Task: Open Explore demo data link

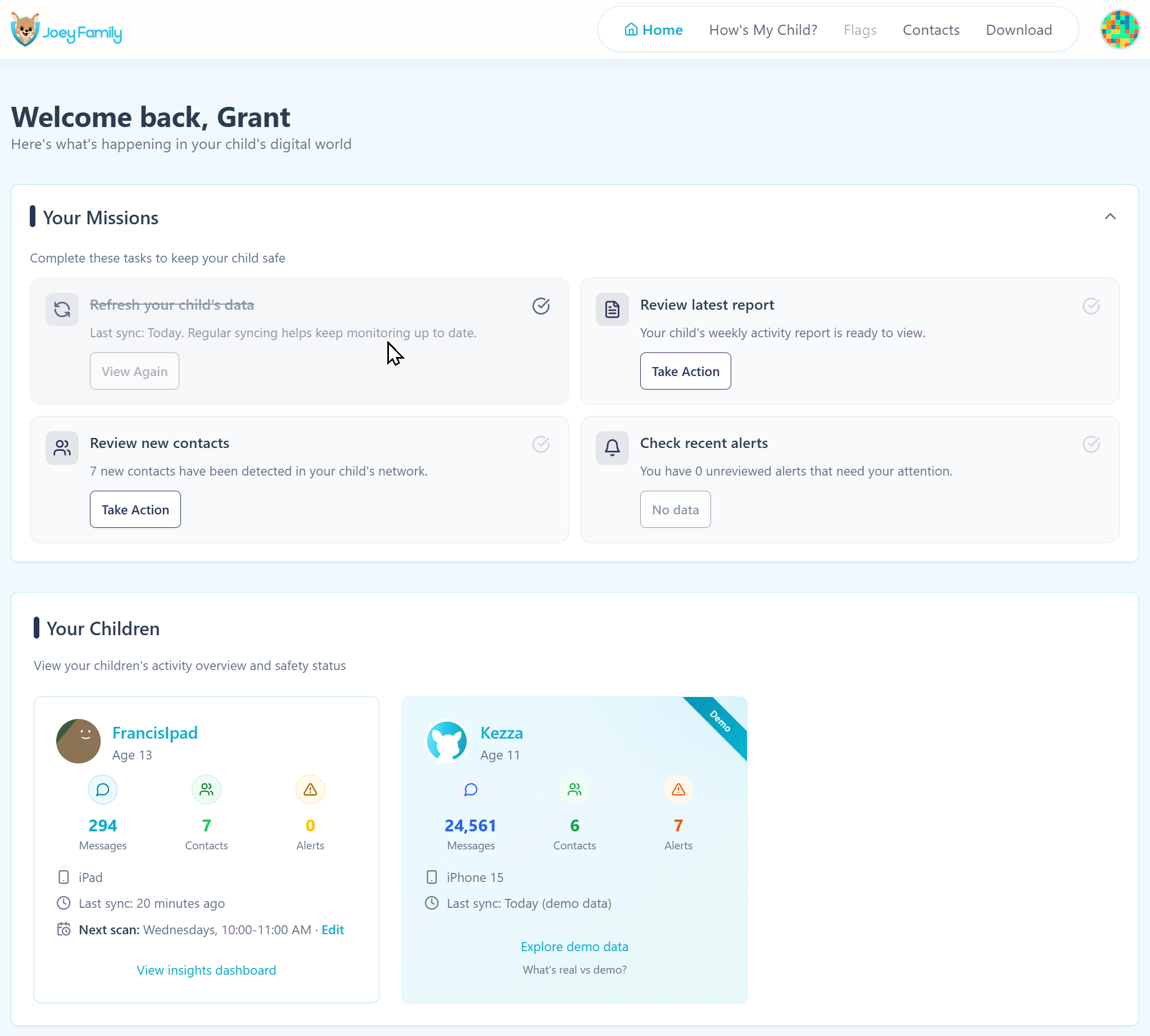Action: tap(574, 946)
